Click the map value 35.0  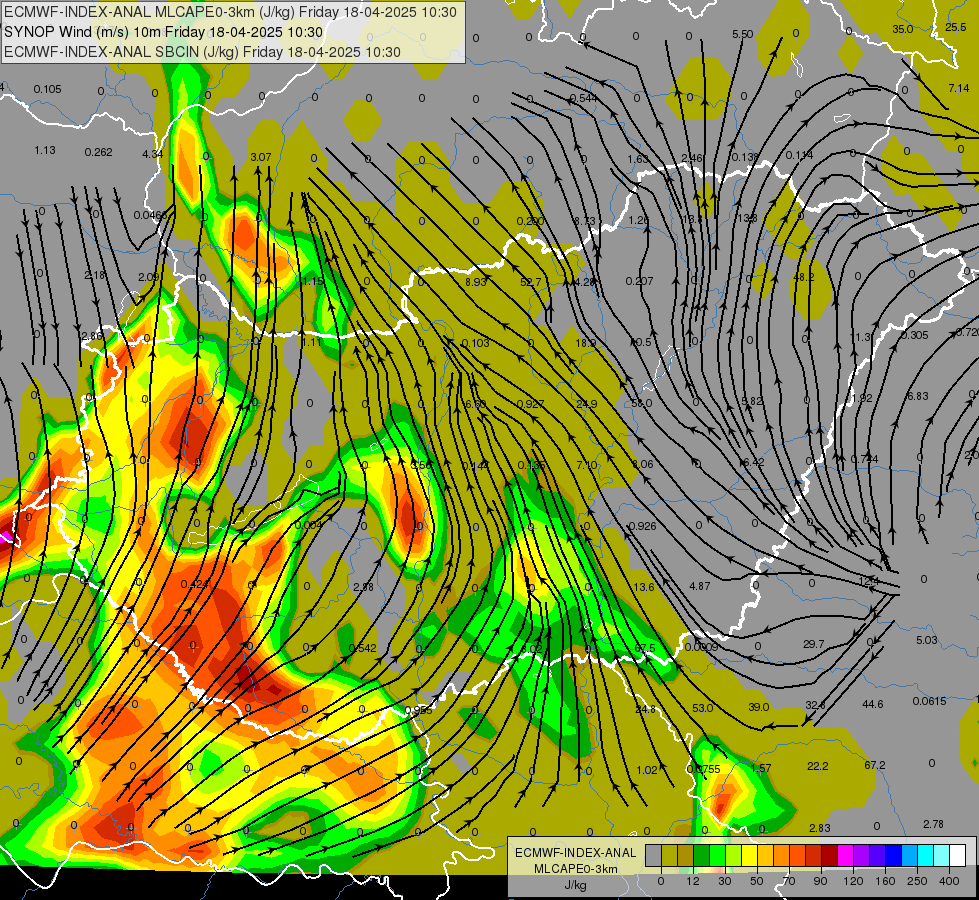[902, 29]
